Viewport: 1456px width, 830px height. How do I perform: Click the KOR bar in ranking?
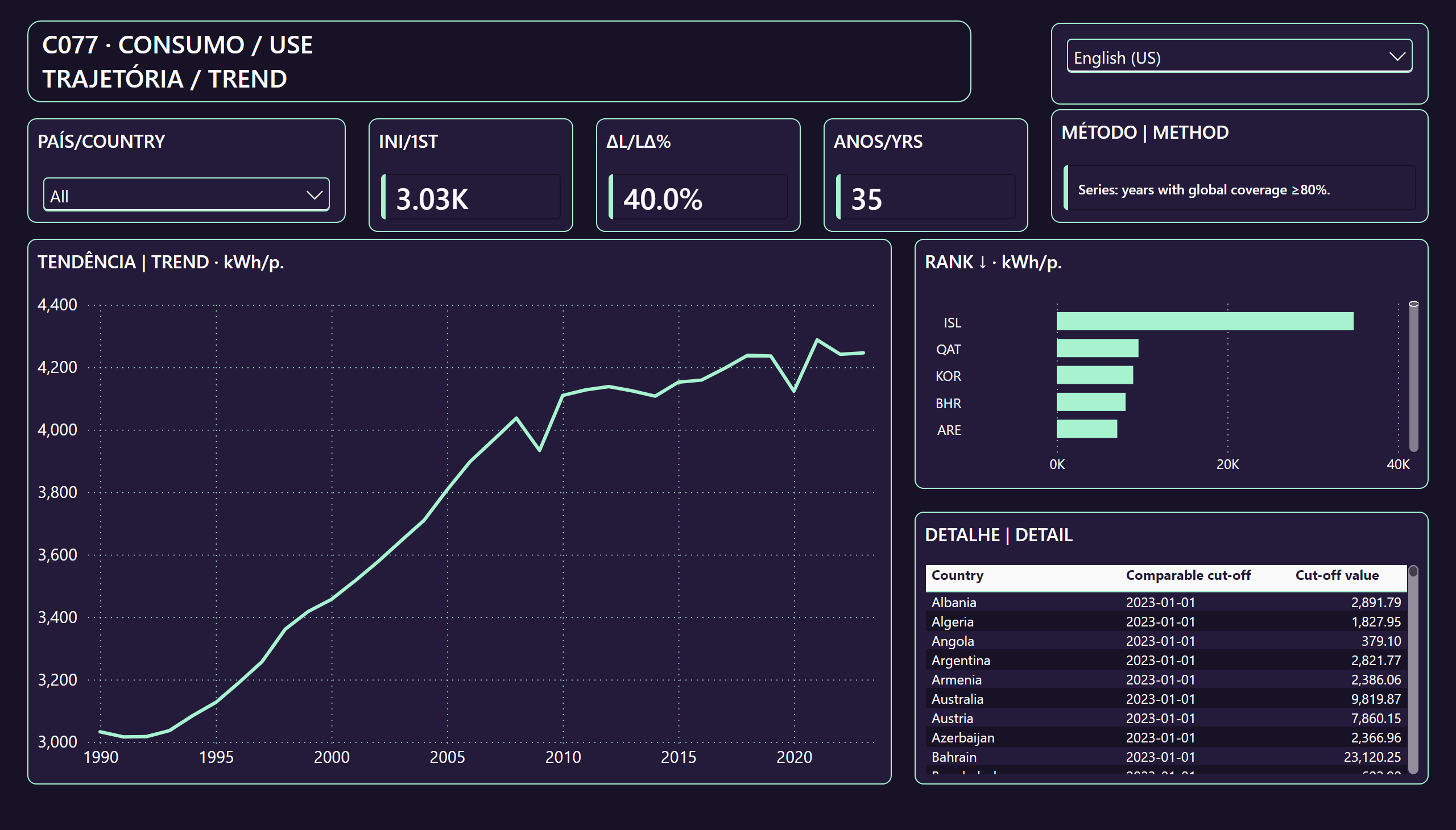(1094, 375)
